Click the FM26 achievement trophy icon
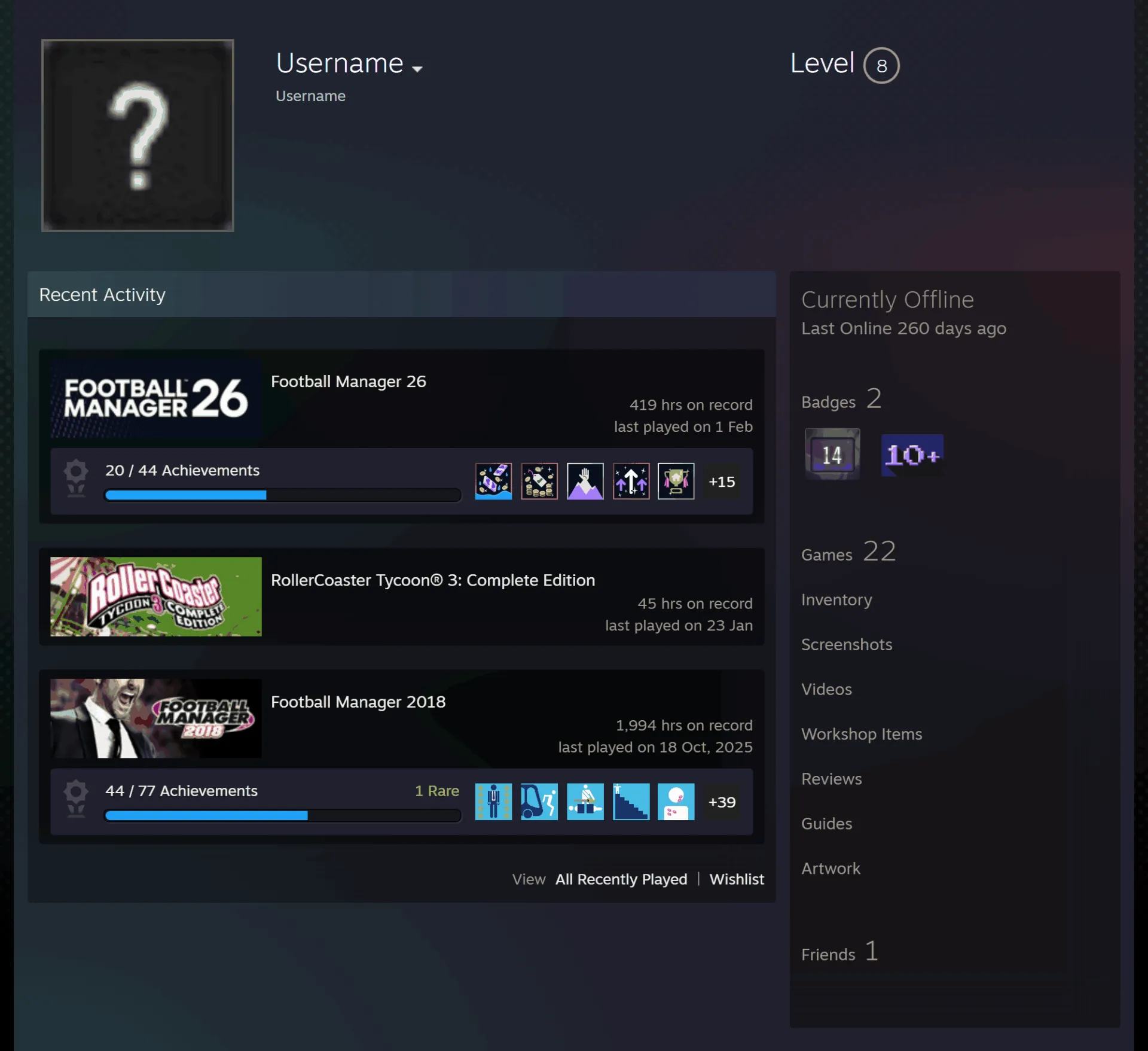The image size is (1148, 1051). coord(76,479)
